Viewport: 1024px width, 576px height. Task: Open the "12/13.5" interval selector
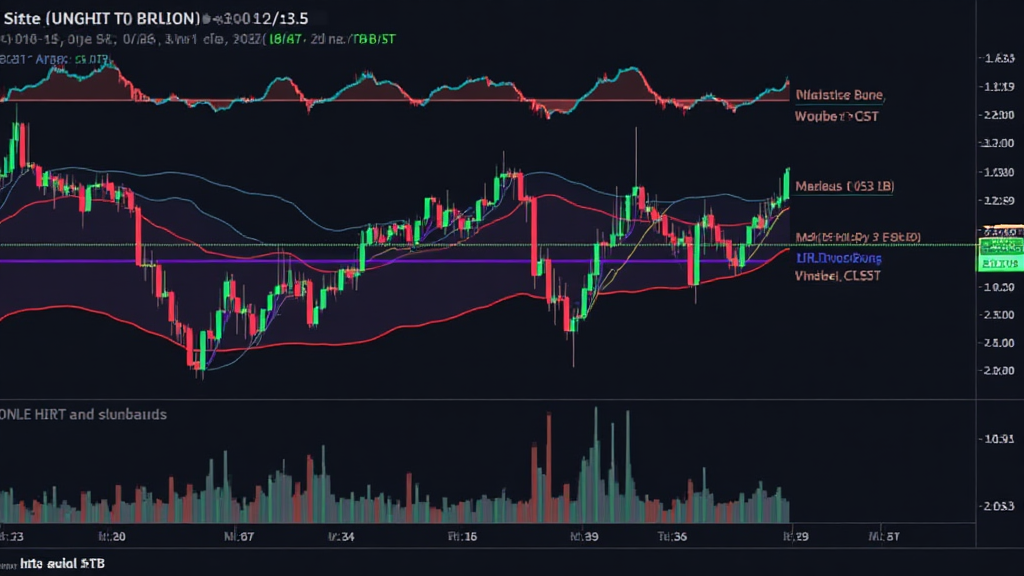pos(282,18)
